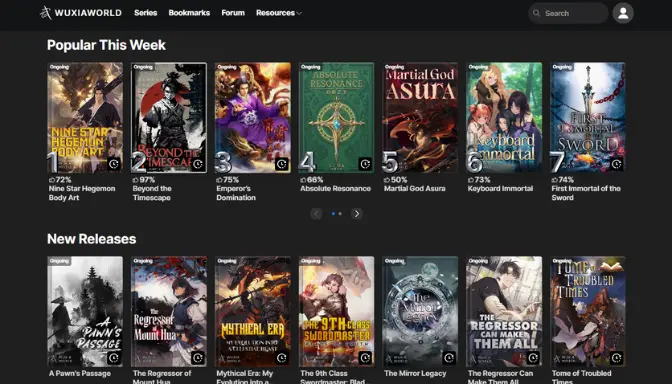The height and width of the screenshot is (384, 672).
Task: Open A Pawn's Passage cover thumbnail
Action: point(85,311)
